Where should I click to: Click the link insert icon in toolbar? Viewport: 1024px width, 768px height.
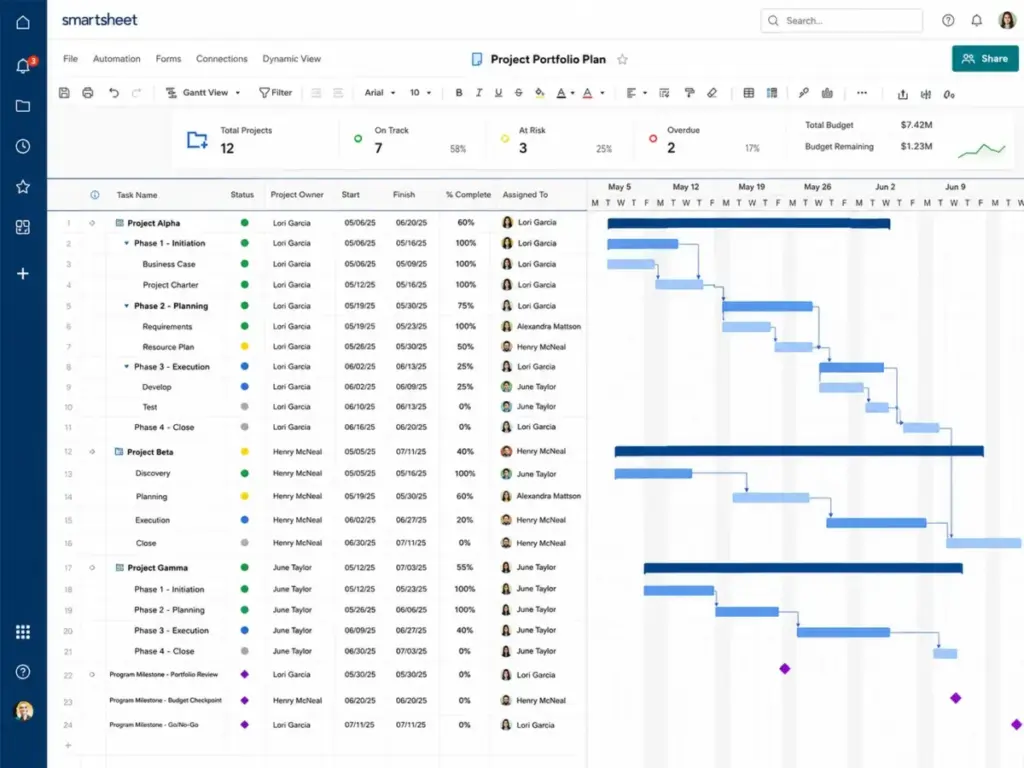pos(804,93)
